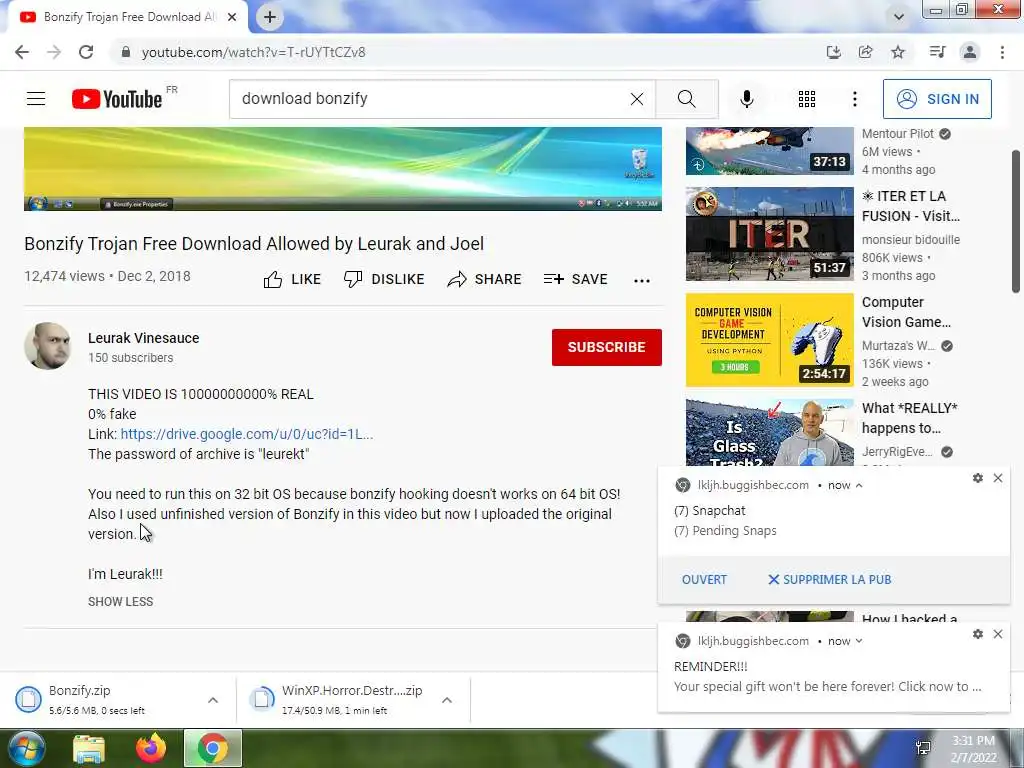
Task: Open YouTube settings three-dot menu
Action: tap(854, 99)
